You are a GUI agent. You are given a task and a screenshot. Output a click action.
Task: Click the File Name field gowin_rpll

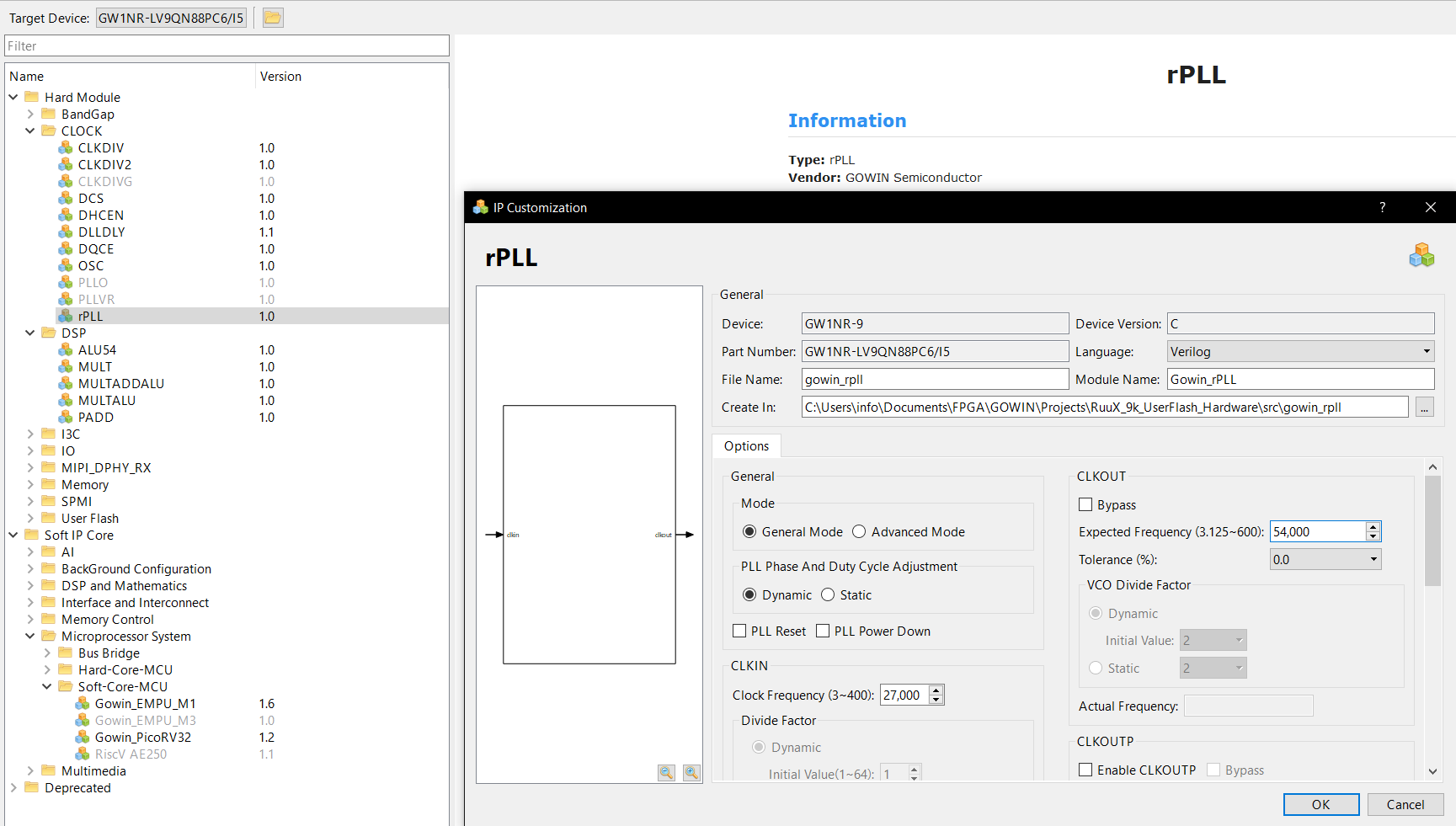(x=935, y=379)
